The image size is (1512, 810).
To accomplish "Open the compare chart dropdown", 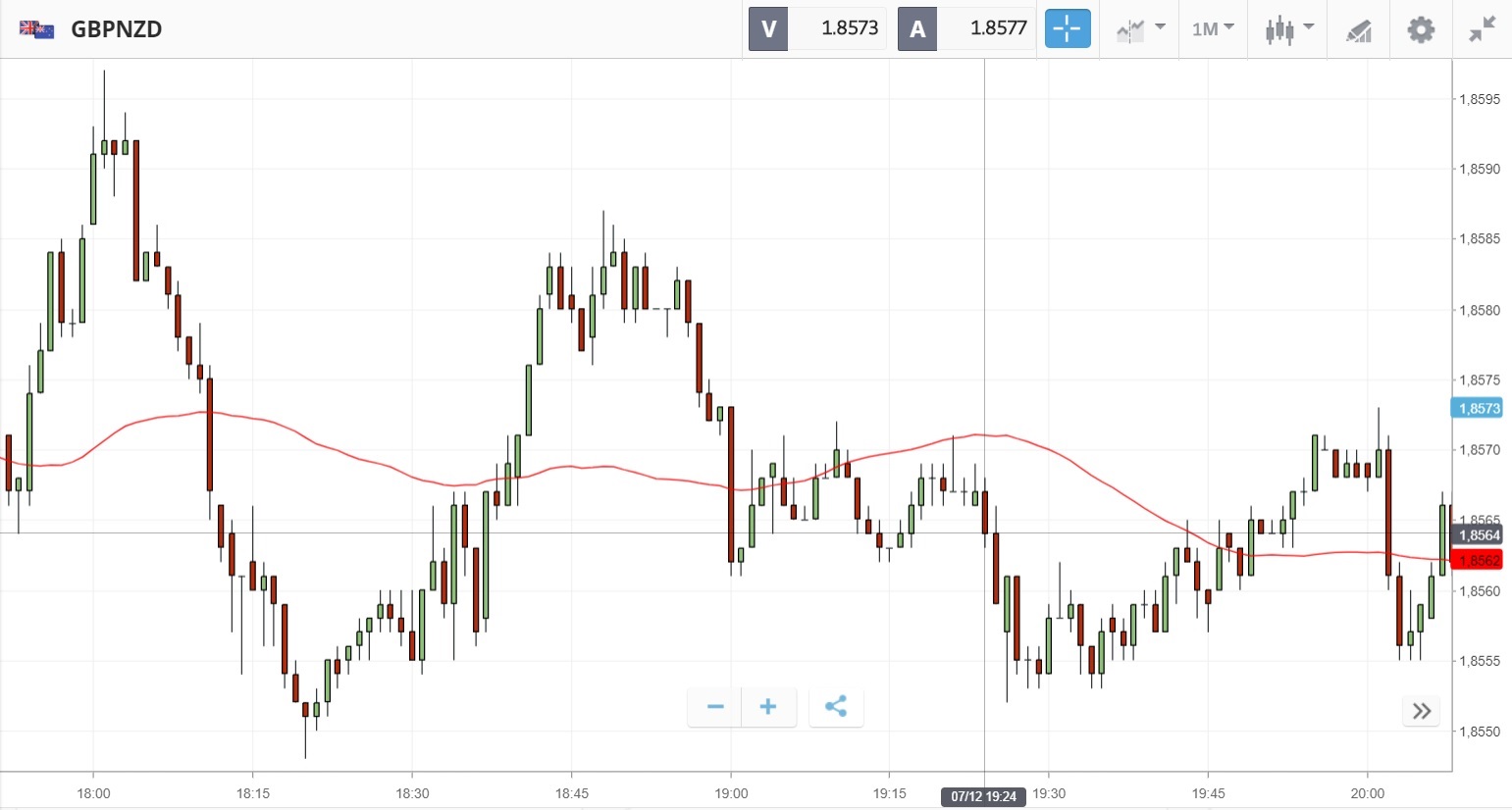I will [1140, 29].
